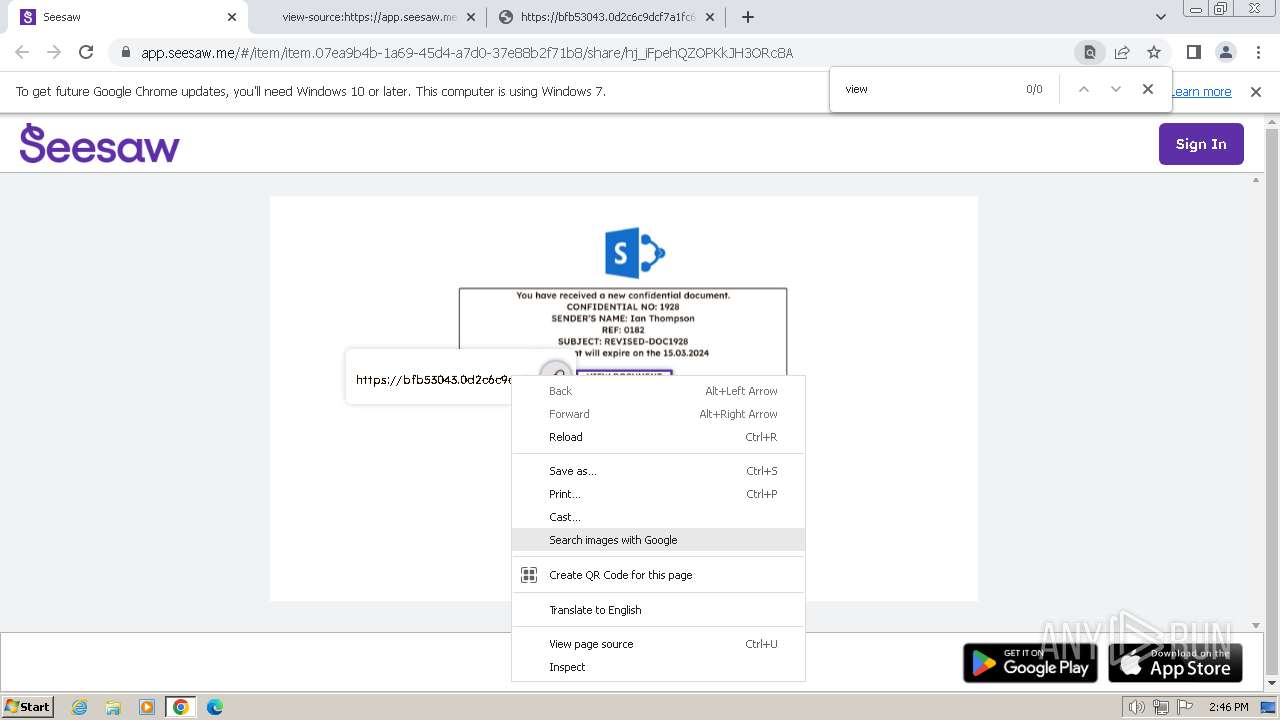Open the search-in-page lens icon in address bar
This screenshot has width=1280, height=720.
(1090, 53)
